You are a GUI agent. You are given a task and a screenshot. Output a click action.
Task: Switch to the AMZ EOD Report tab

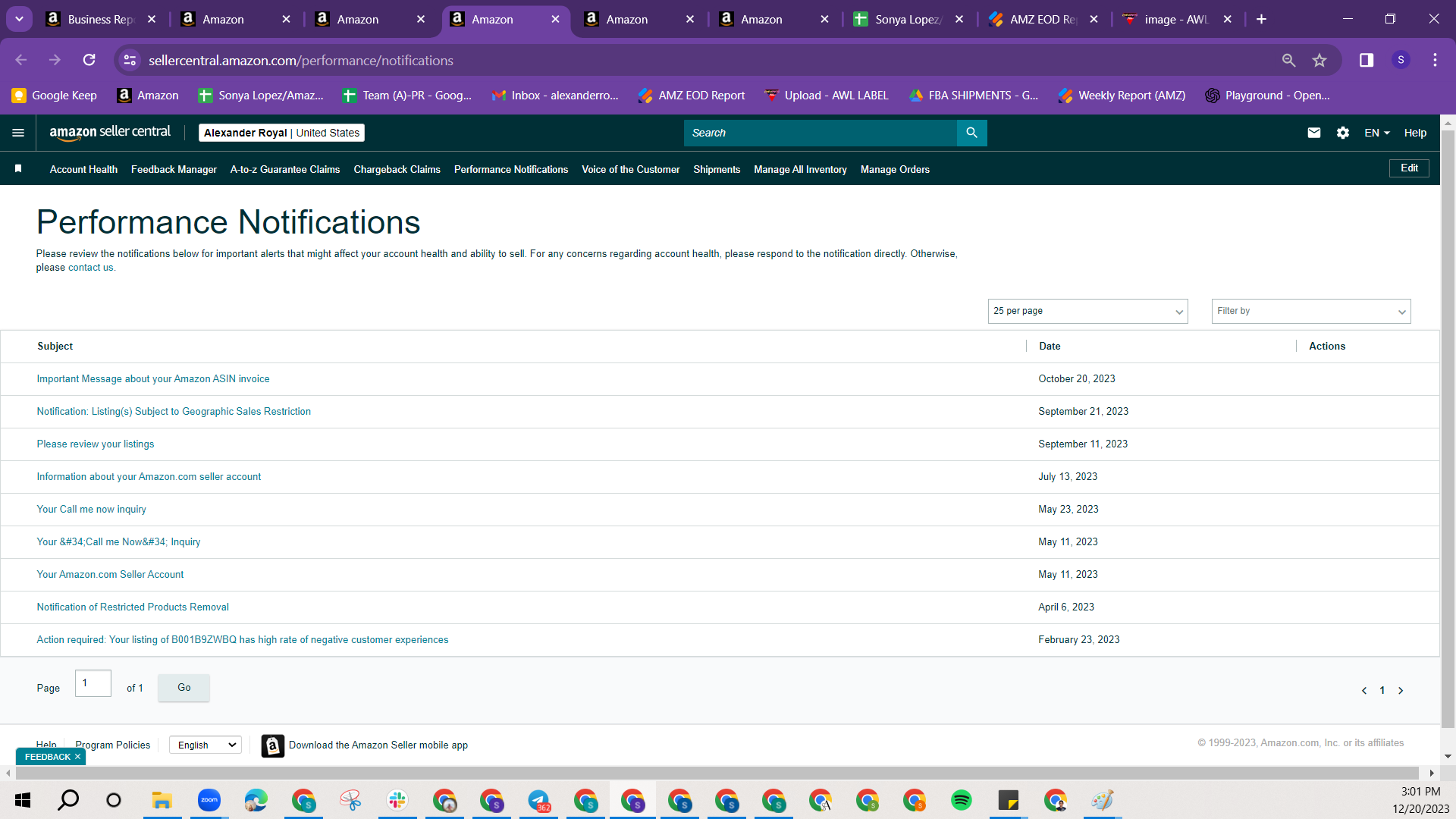point(1043,20)
